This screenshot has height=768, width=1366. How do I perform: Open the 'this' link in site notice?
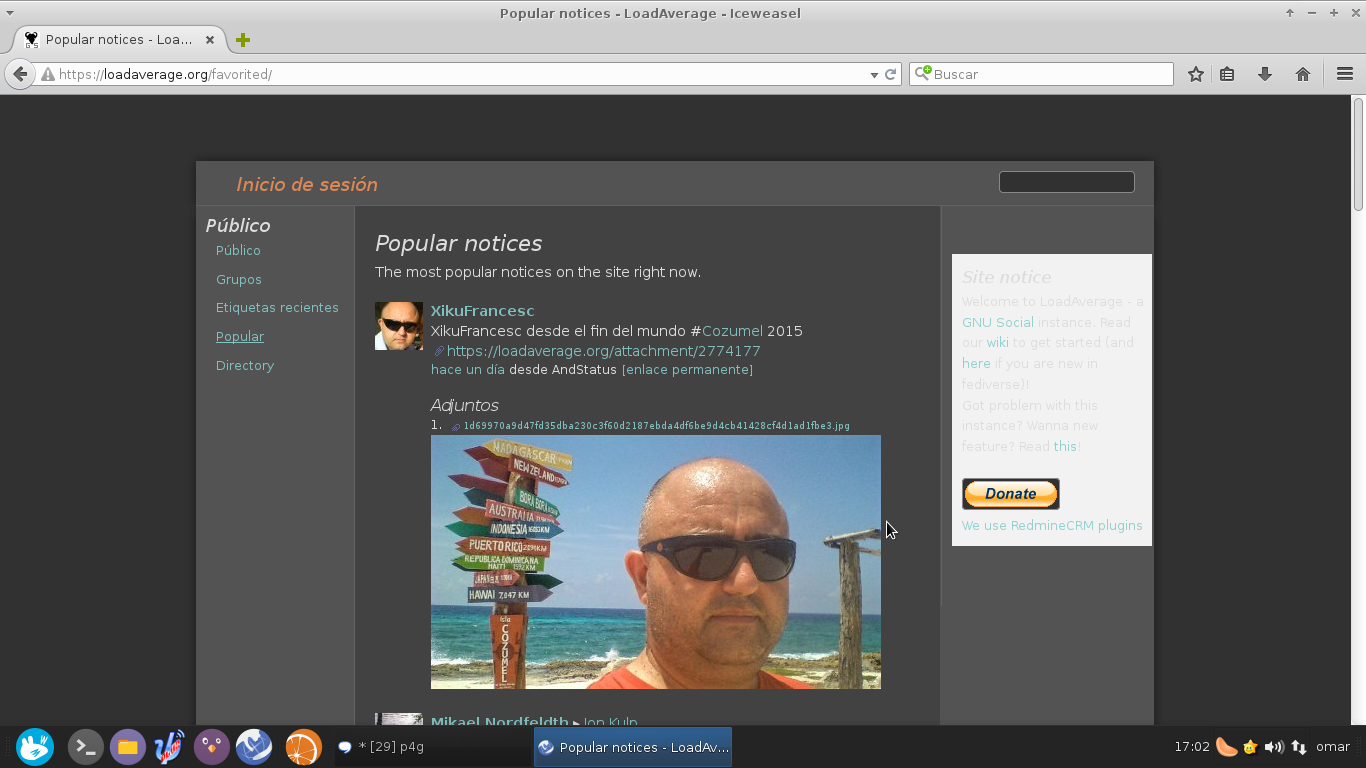(x=1065, y=447)
